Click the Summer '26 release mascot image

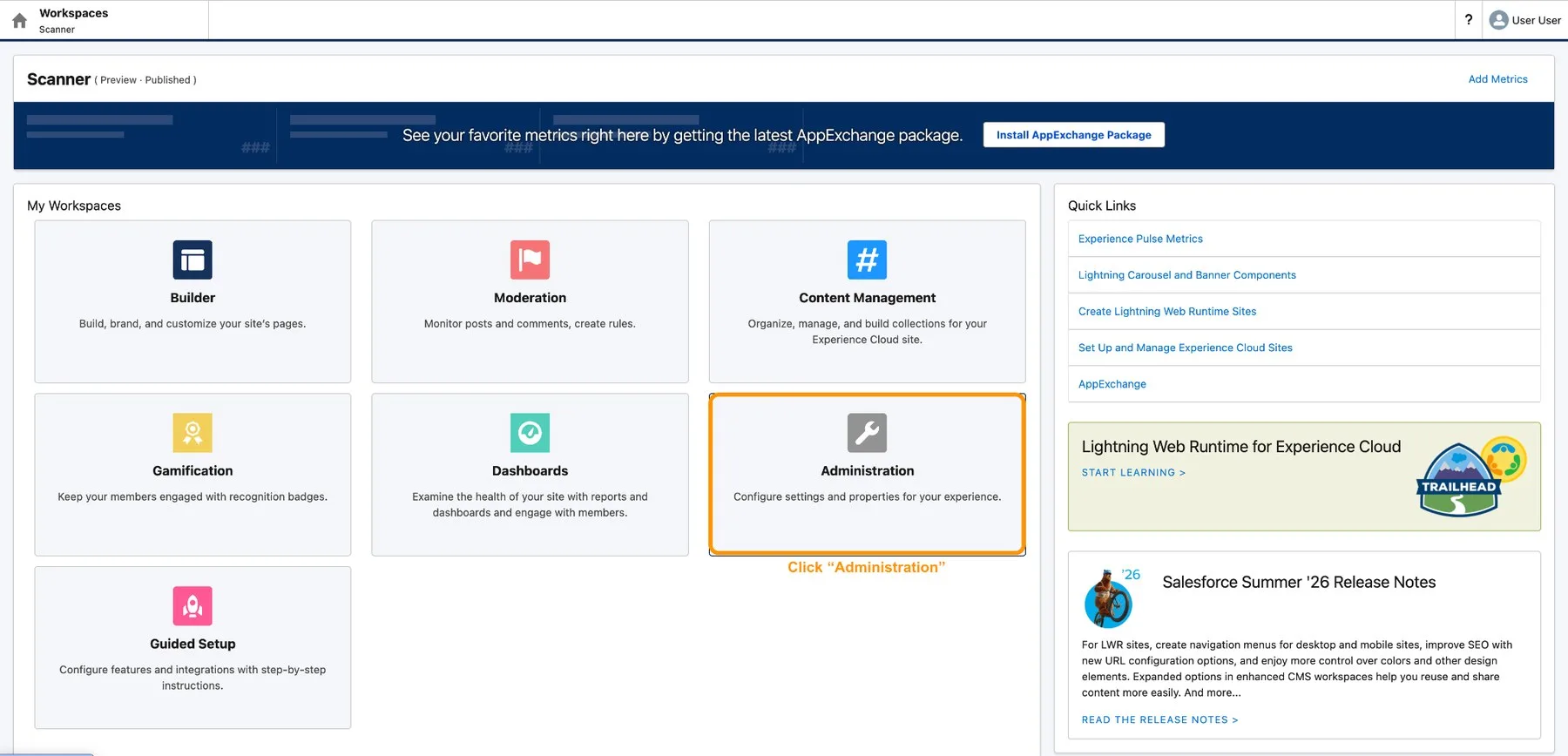1112,598
